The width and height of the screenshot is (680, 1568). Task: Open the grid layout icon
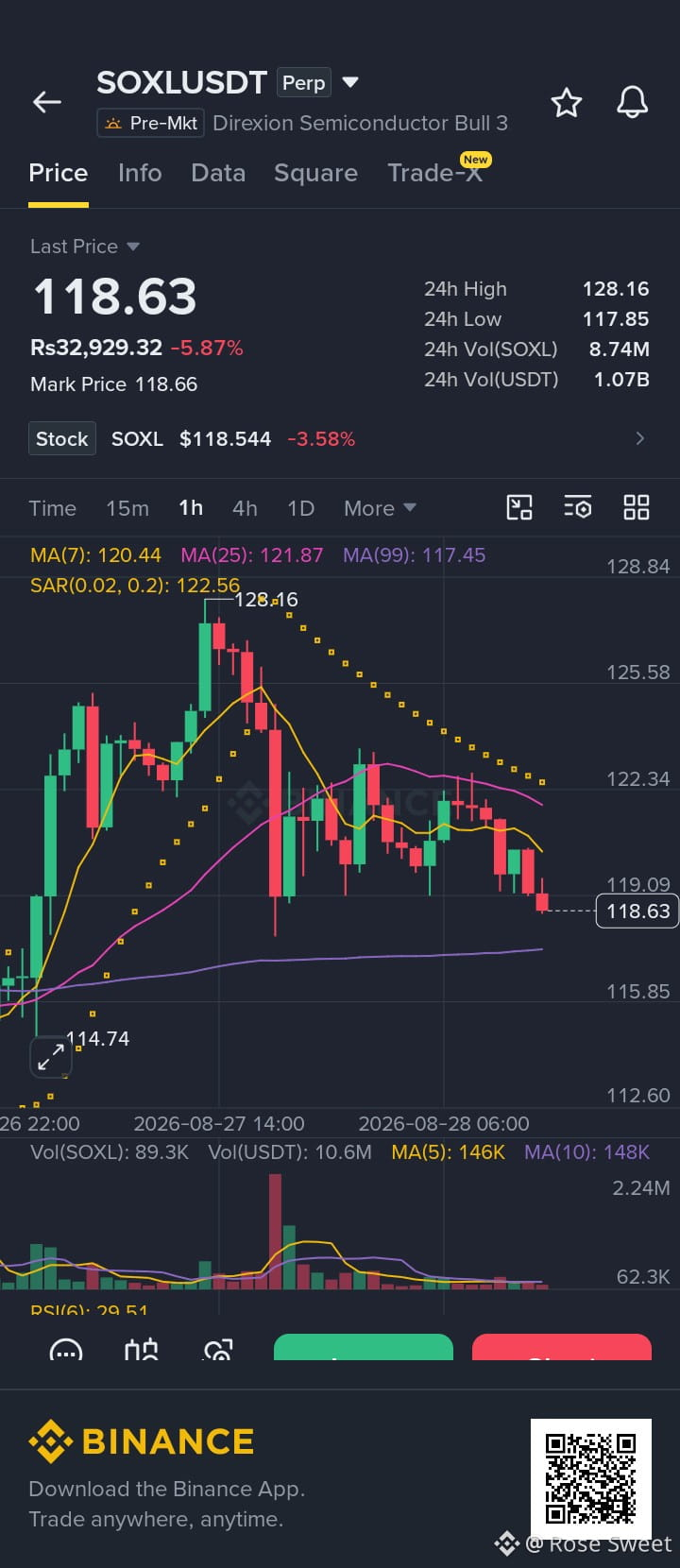click(x=637, y=508)
